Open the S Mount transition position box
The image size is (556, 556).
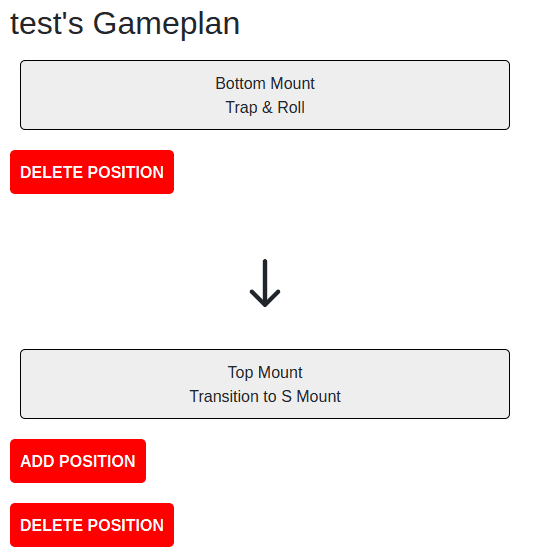click(265, 384)
